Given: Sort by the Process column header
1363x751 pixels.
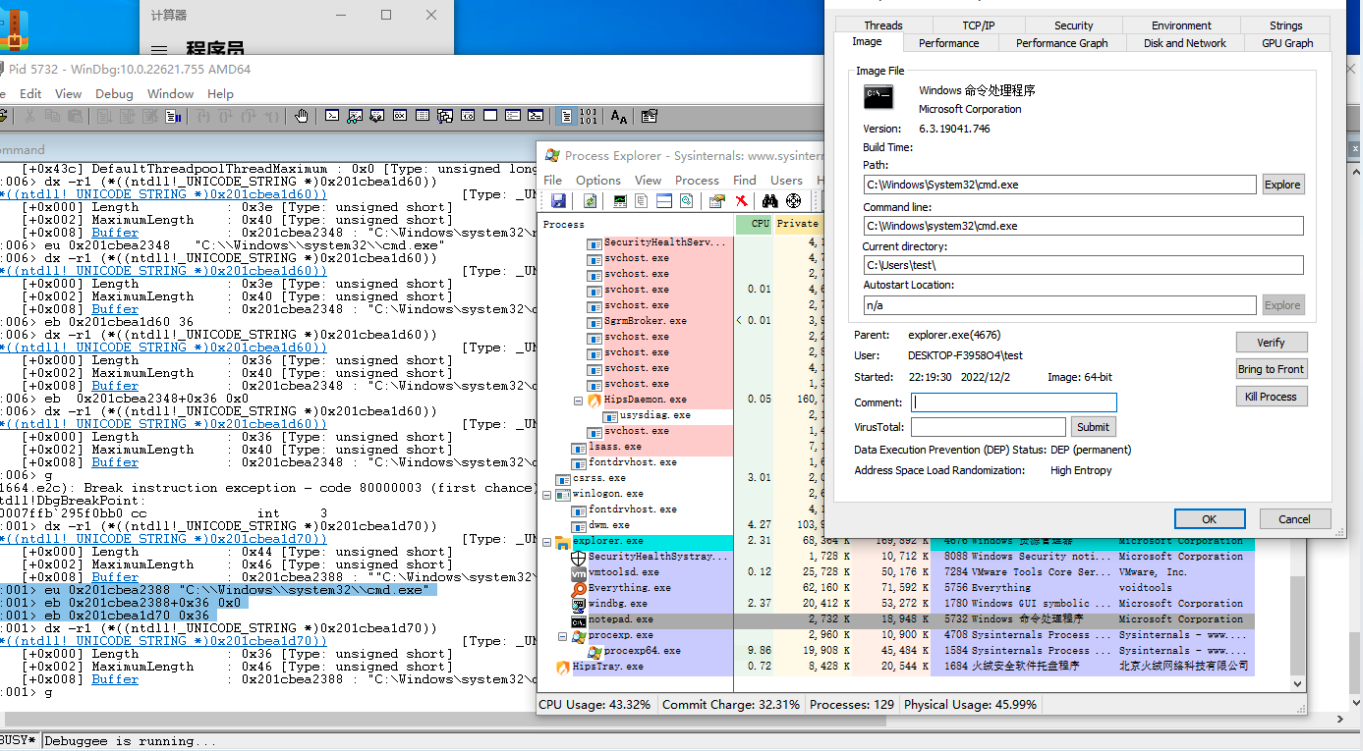Looking at the screenshot, I should tap(636, 223).
